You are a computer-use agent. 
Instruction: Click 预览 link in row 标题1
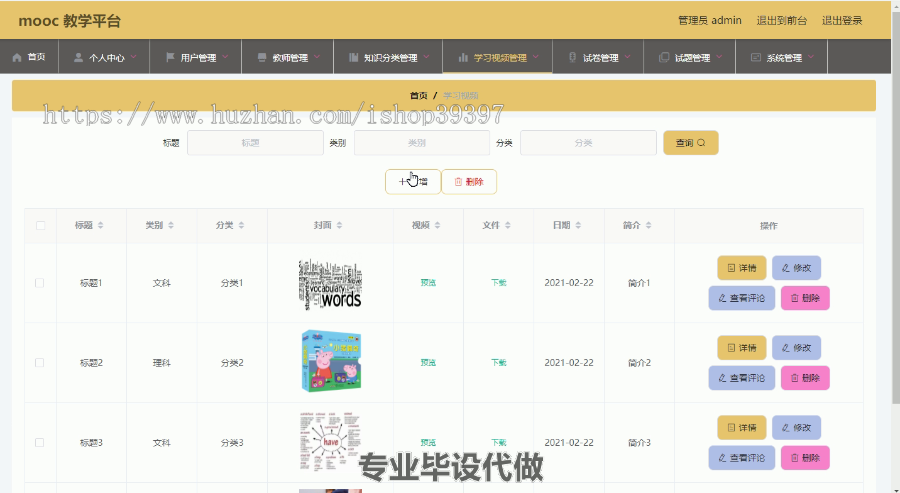(428, 283)
